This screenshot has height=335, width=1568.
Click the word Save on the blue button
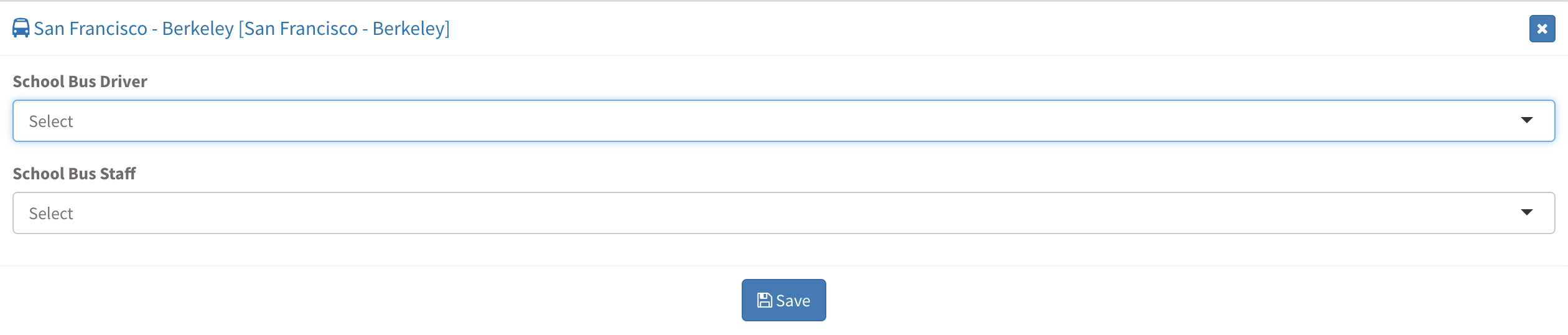click(793, 301)
